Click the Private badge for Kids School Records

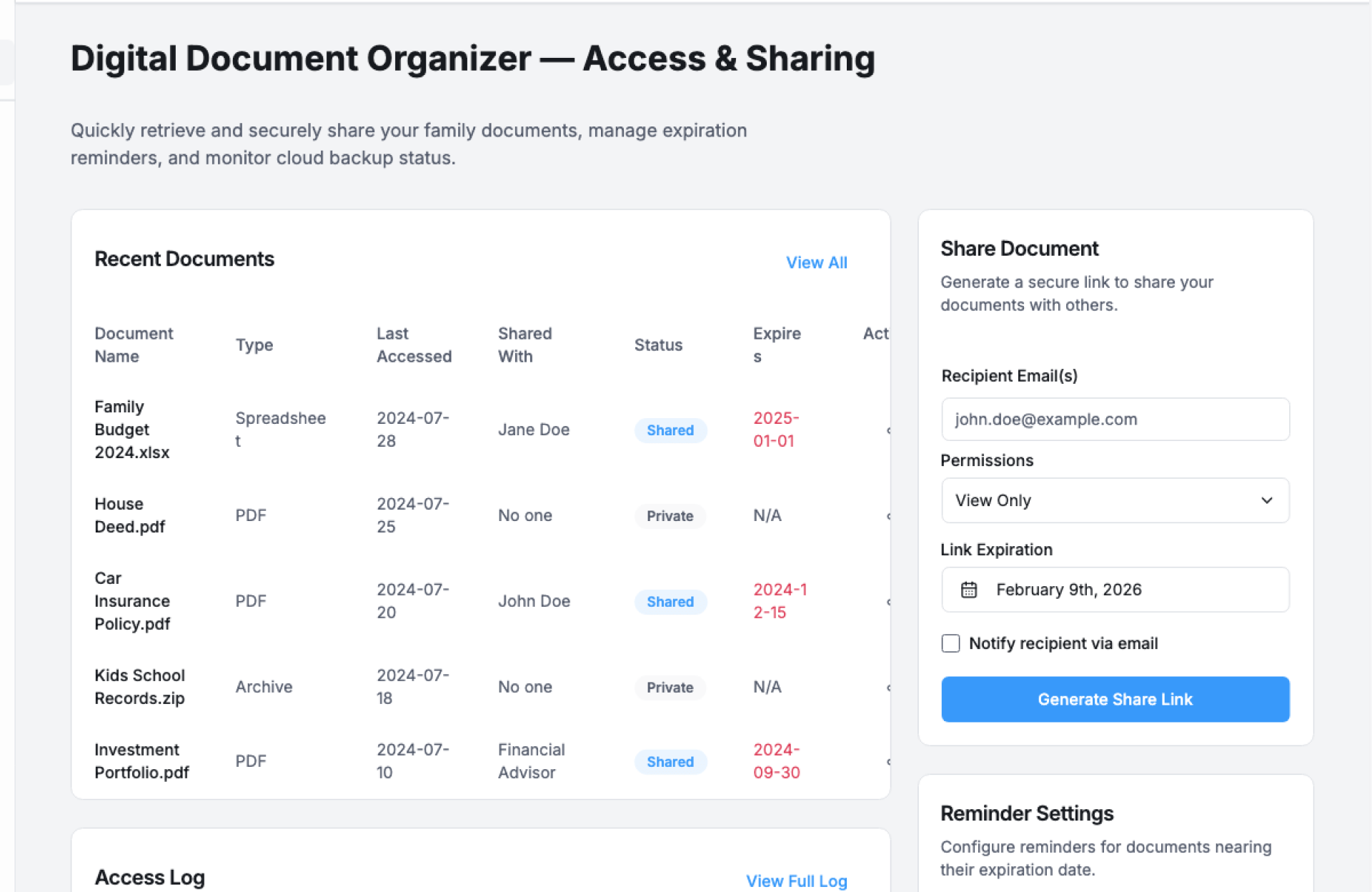670,688
